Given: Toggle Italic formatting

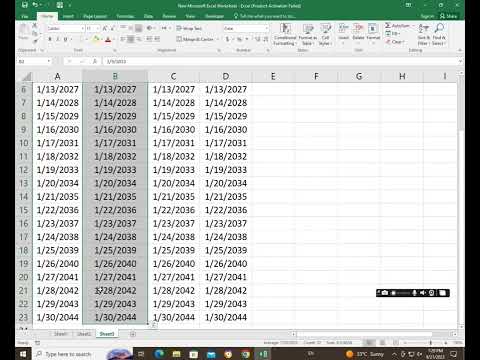Looking at the screenshot, I should pos(58,39).
